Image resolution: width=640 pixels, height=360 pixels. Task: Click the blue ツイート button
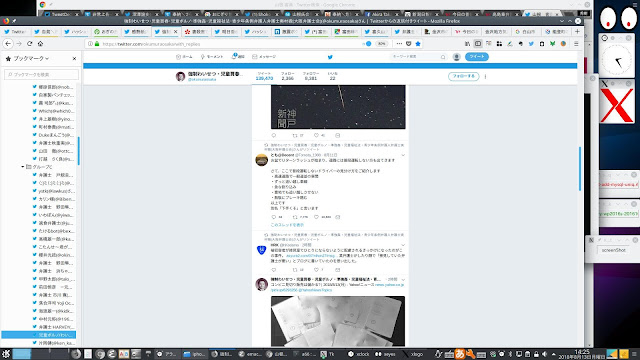tap(476, 57)
